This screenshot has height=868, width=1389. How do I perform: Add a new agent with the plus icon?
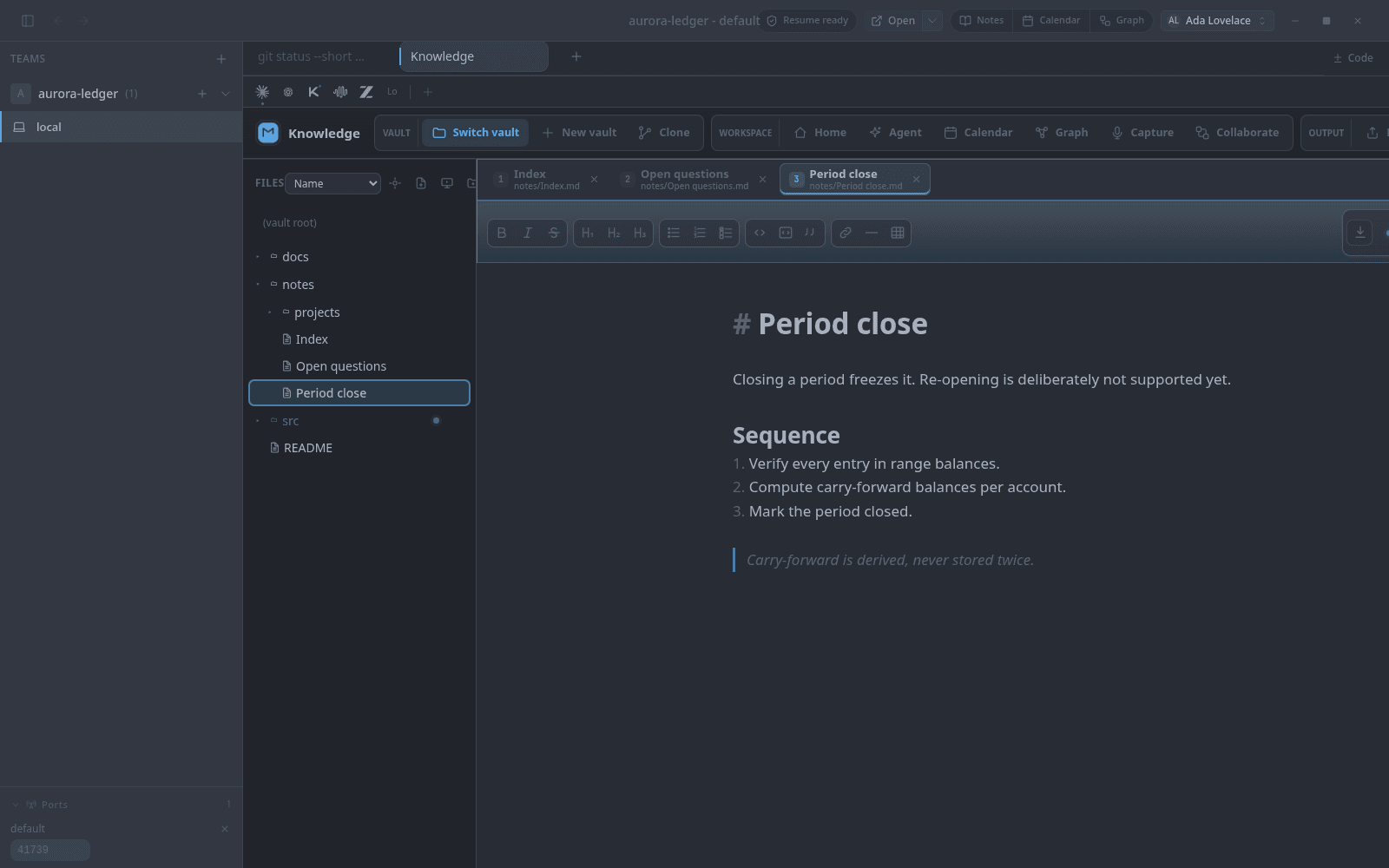click(x=427, y=92)
